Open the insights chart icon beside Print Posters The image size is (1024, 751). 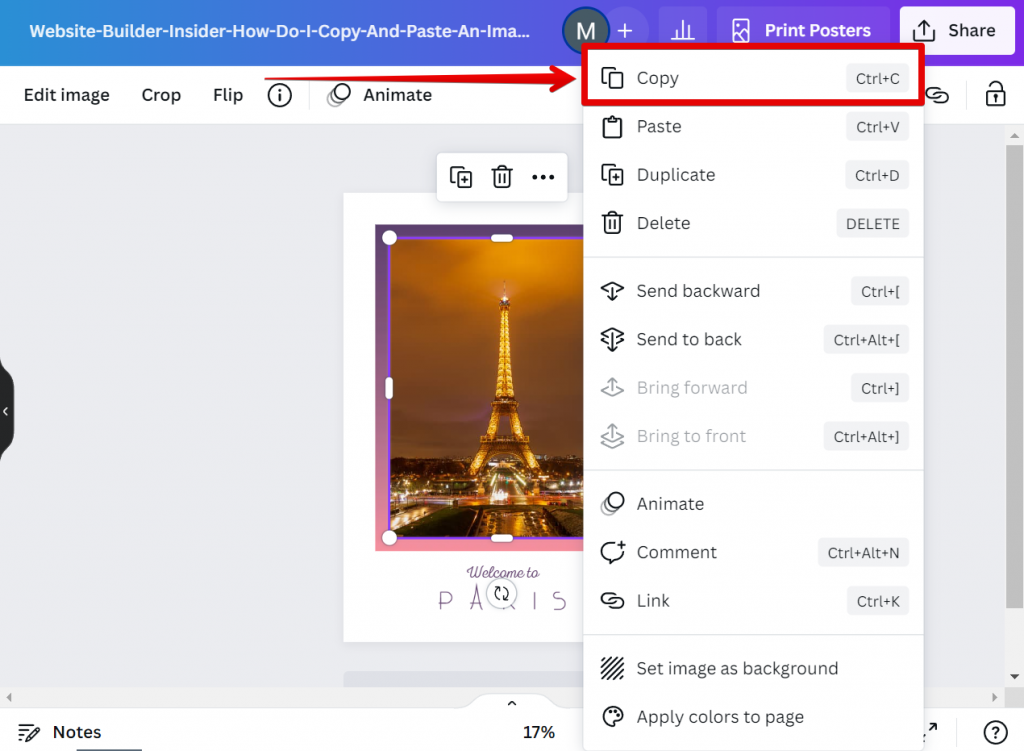(683, 30)
